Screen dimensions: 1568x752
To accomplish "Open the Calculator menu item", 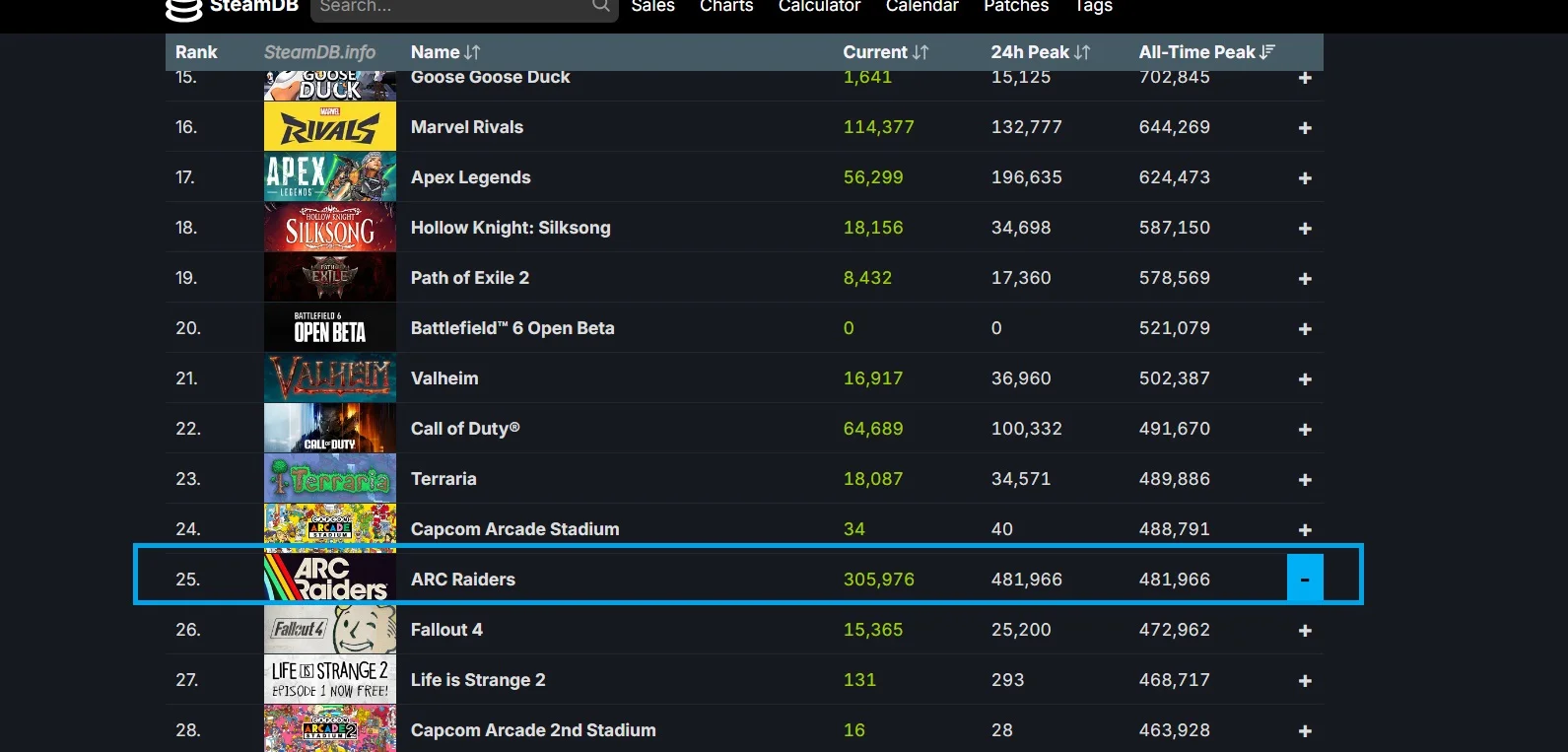I will pos(819,7).
